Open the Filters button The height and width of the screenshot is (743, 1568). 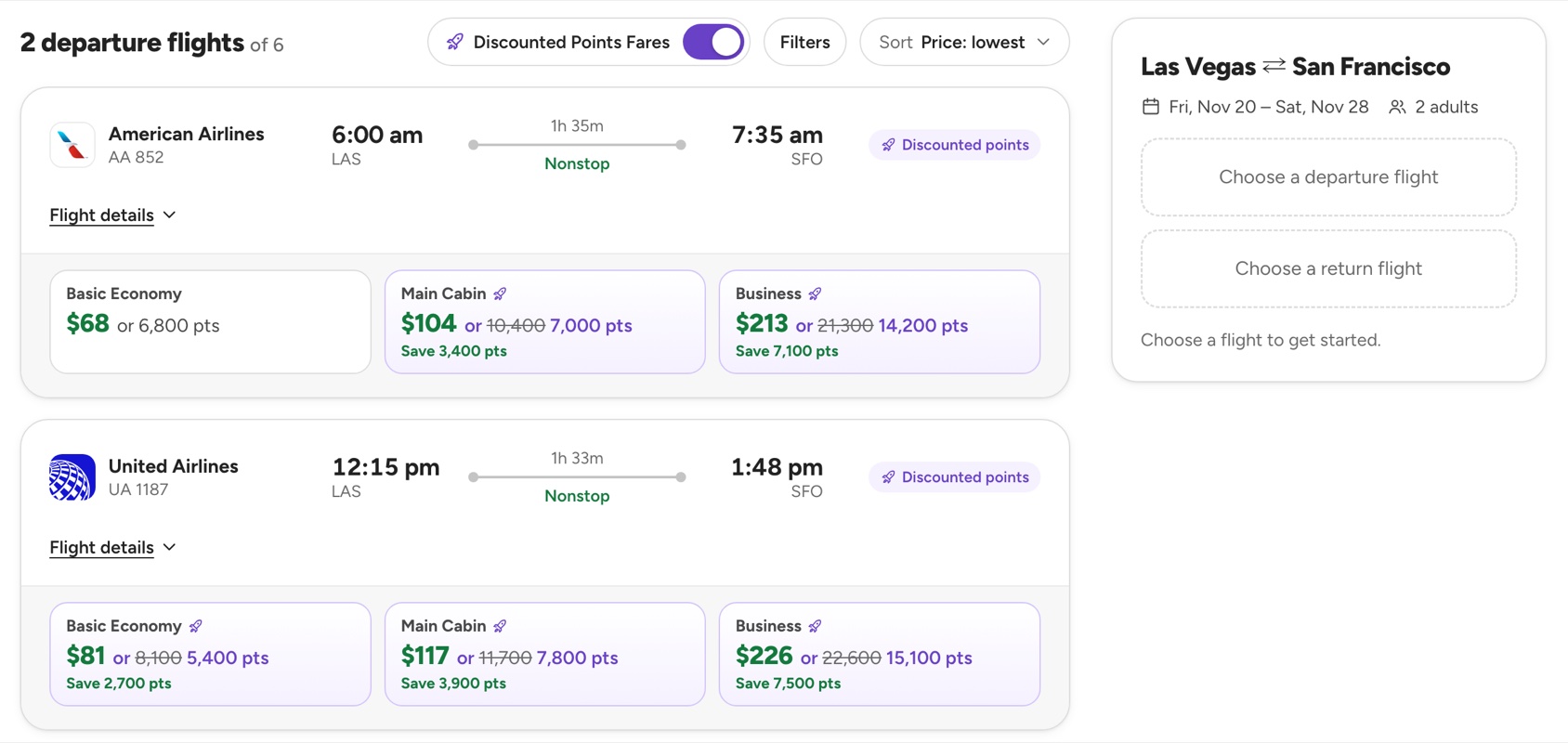(804, 42)
